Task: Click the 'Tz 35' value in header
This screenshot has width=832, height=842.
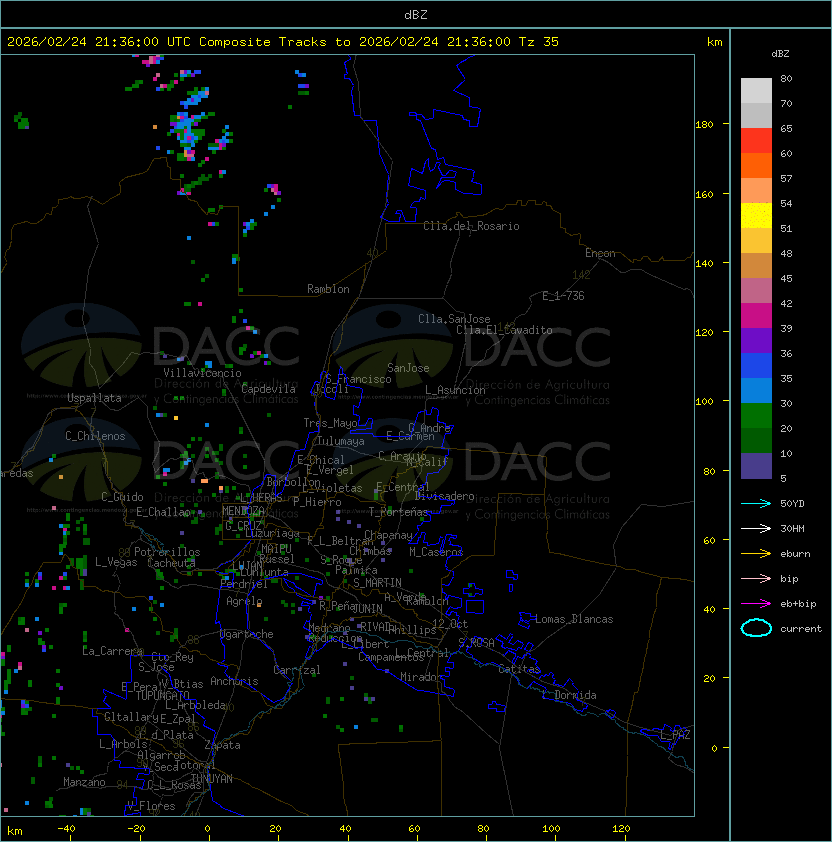Action: click(x=539, y=42)
